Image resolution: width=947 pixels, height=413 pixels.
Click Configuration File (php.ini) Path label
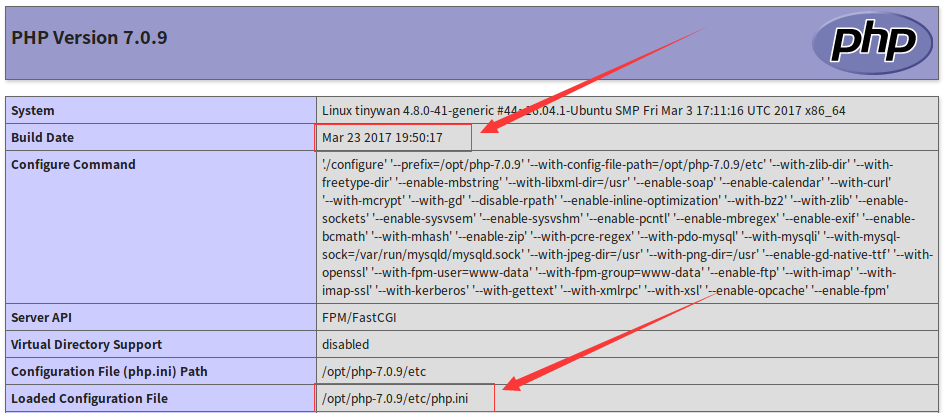point(109,371)
